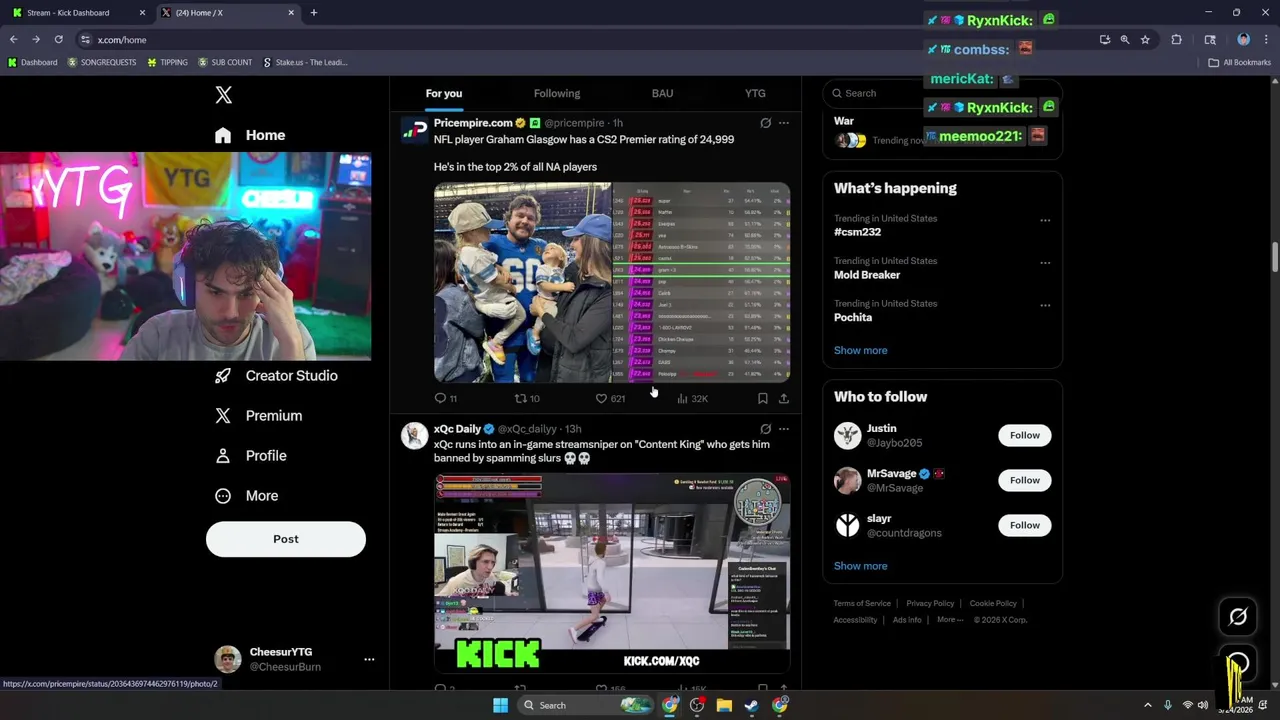Viewport: 1280px width, 720px height.
Task: Open the All Bookmarks folder
Action: pos(1239,63)
